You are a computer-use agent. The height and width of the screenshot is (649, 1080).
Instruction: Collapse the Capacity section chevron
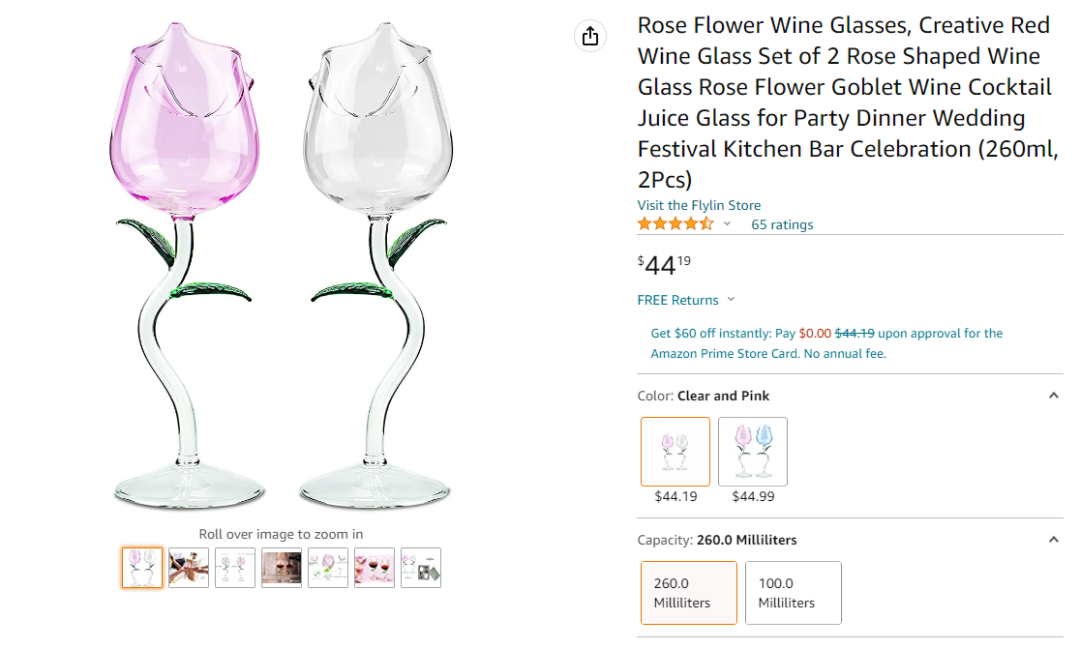(x=1053, y=539)
